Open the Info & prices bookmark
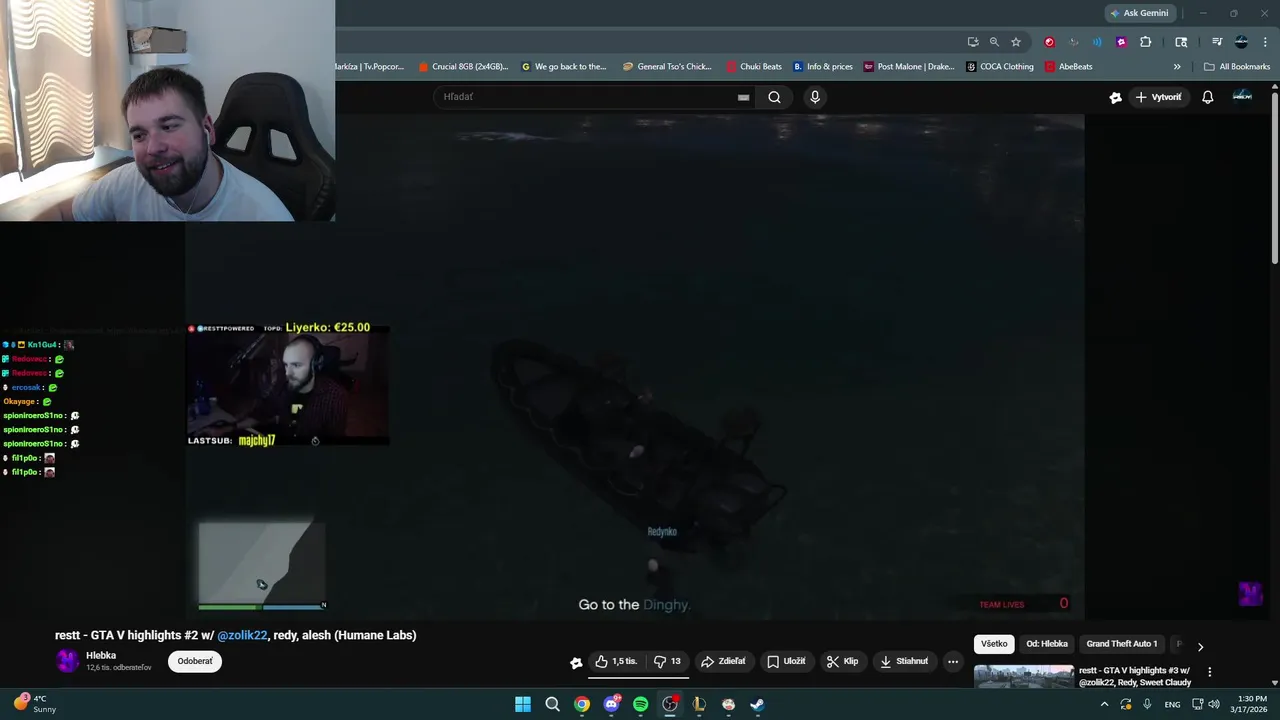 [x=823, y=67]
